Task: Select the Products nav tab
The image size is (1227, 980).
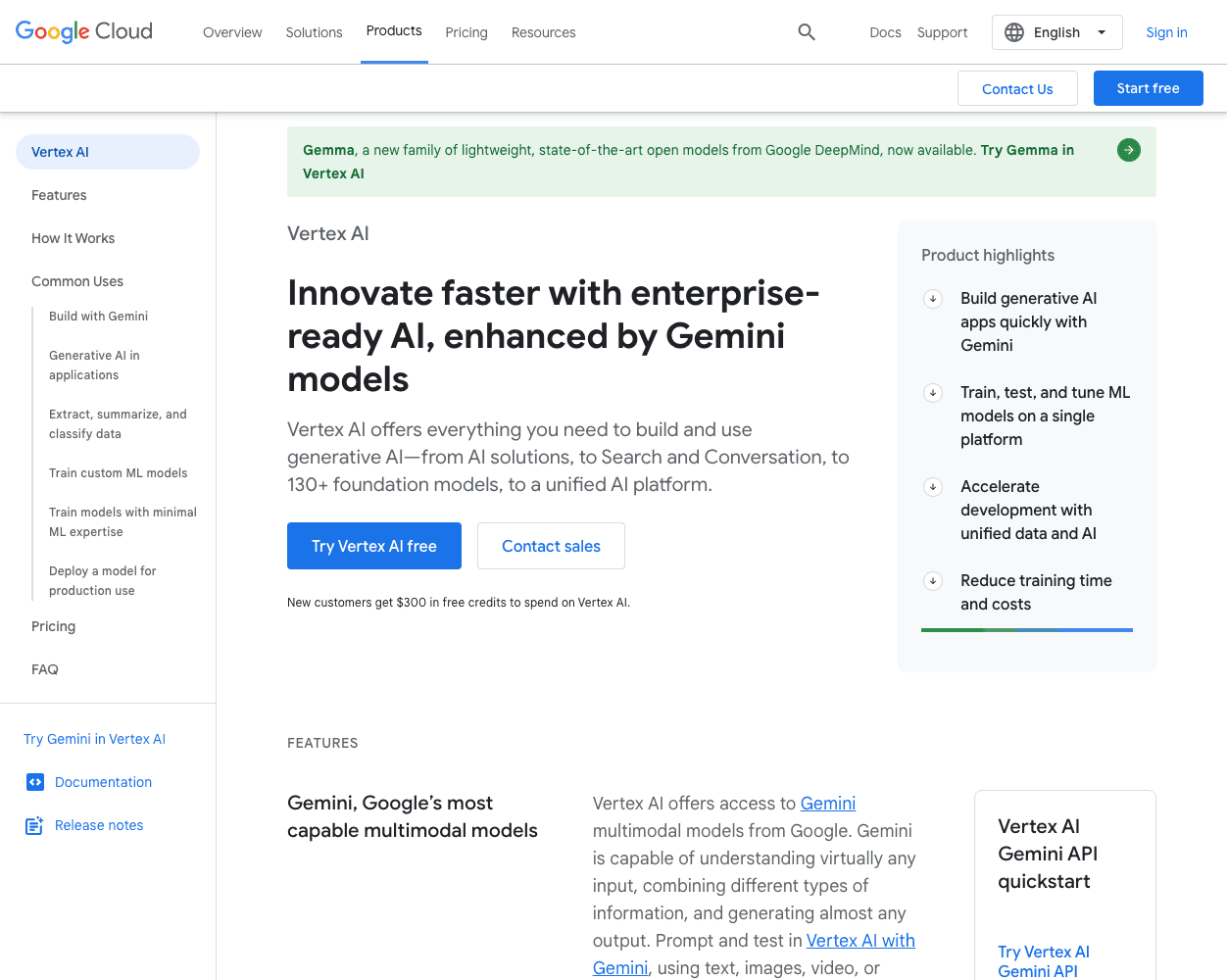Action: [394, 31]
